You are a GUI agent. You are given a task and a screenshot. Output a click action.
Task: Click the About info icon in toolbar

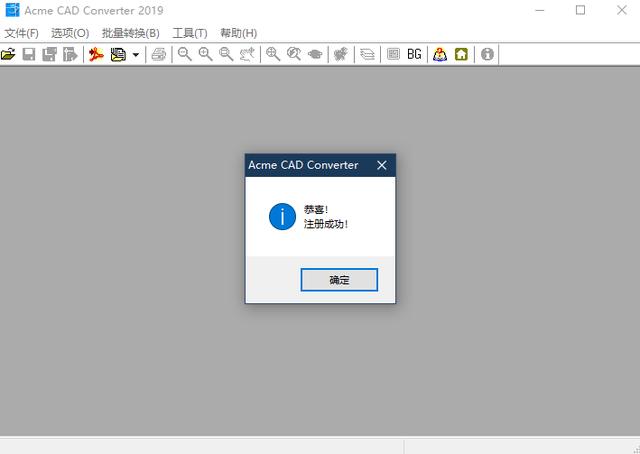click(x=487, y=54)
